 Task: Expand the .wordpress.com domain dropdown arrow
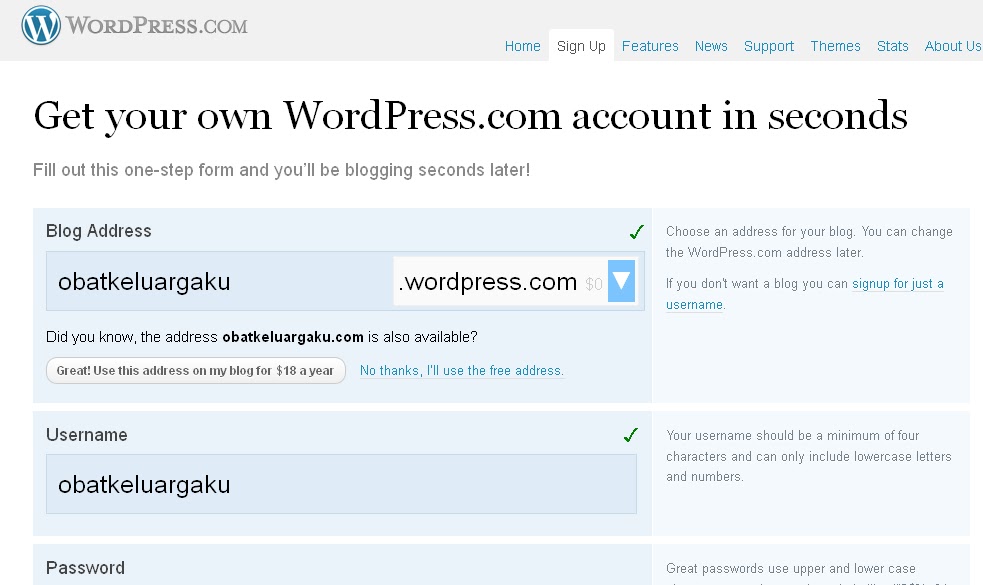[621, 281]
